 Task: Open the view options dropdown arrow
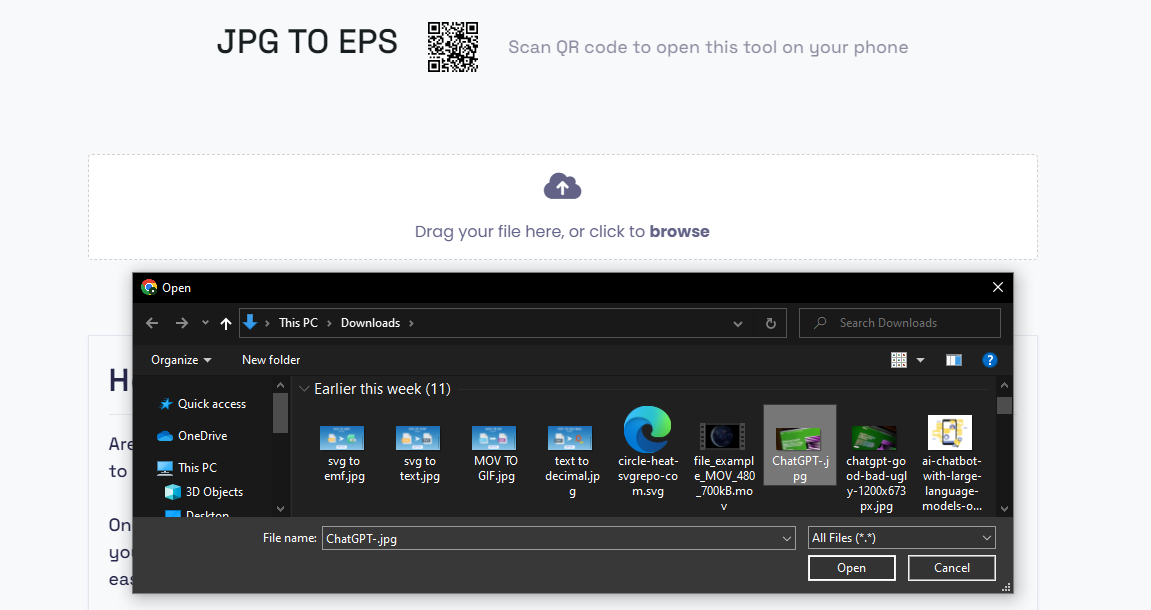[920, 360]
